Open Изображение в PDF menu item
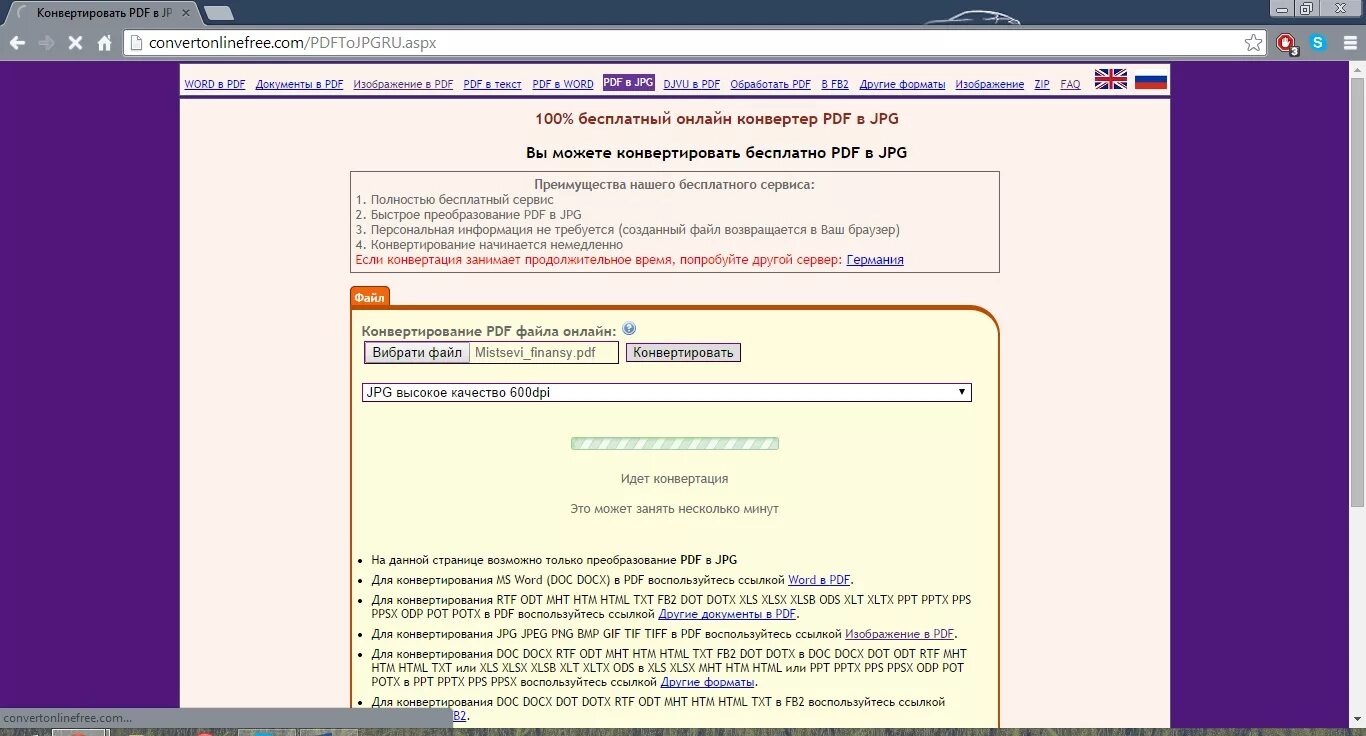Viewport: 1366px width, 736px height. (403, 85)
